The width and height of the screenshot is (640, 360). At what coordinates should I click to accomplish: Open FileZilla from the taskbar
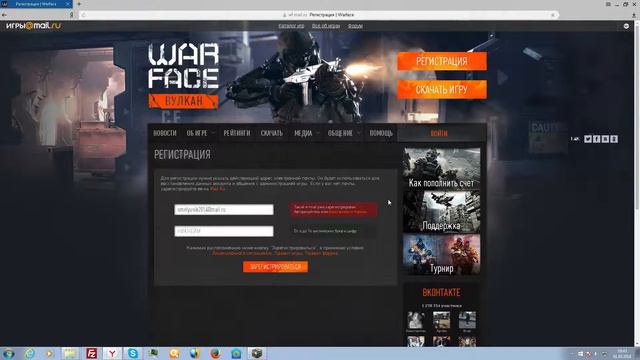point(91,353)
